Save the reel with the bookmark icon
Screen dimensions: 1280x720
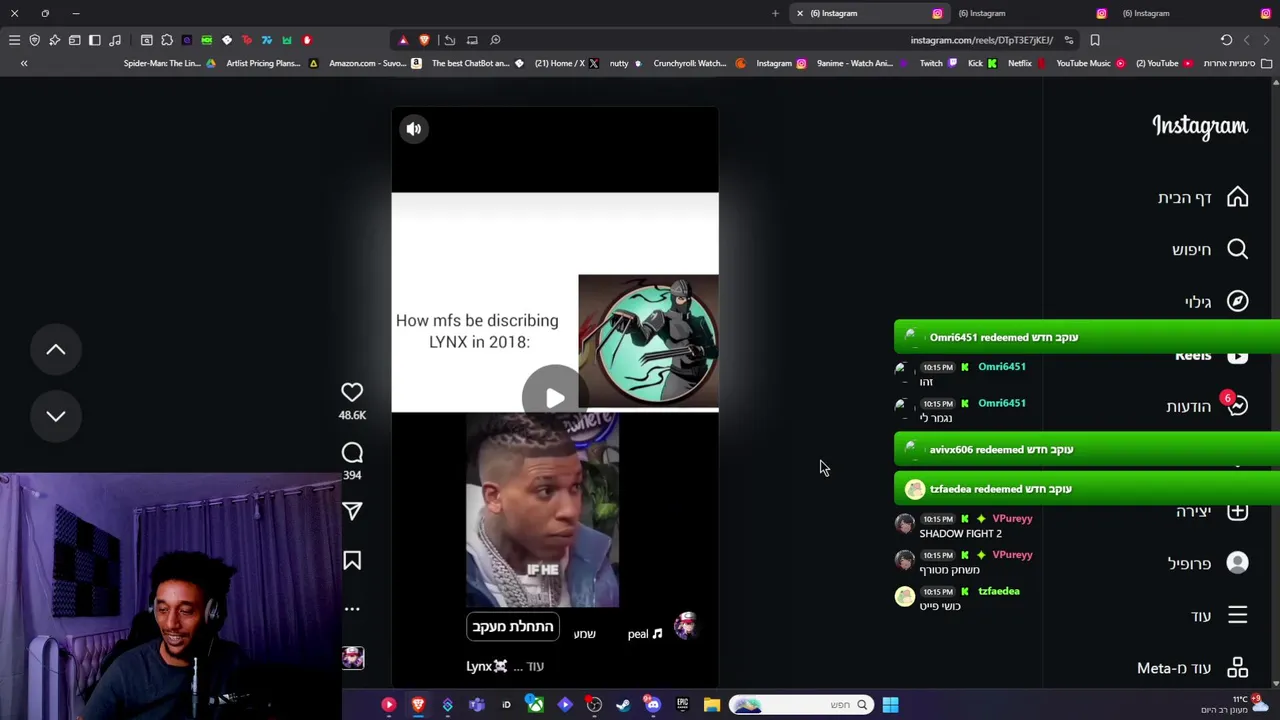[x=352, y=561]
